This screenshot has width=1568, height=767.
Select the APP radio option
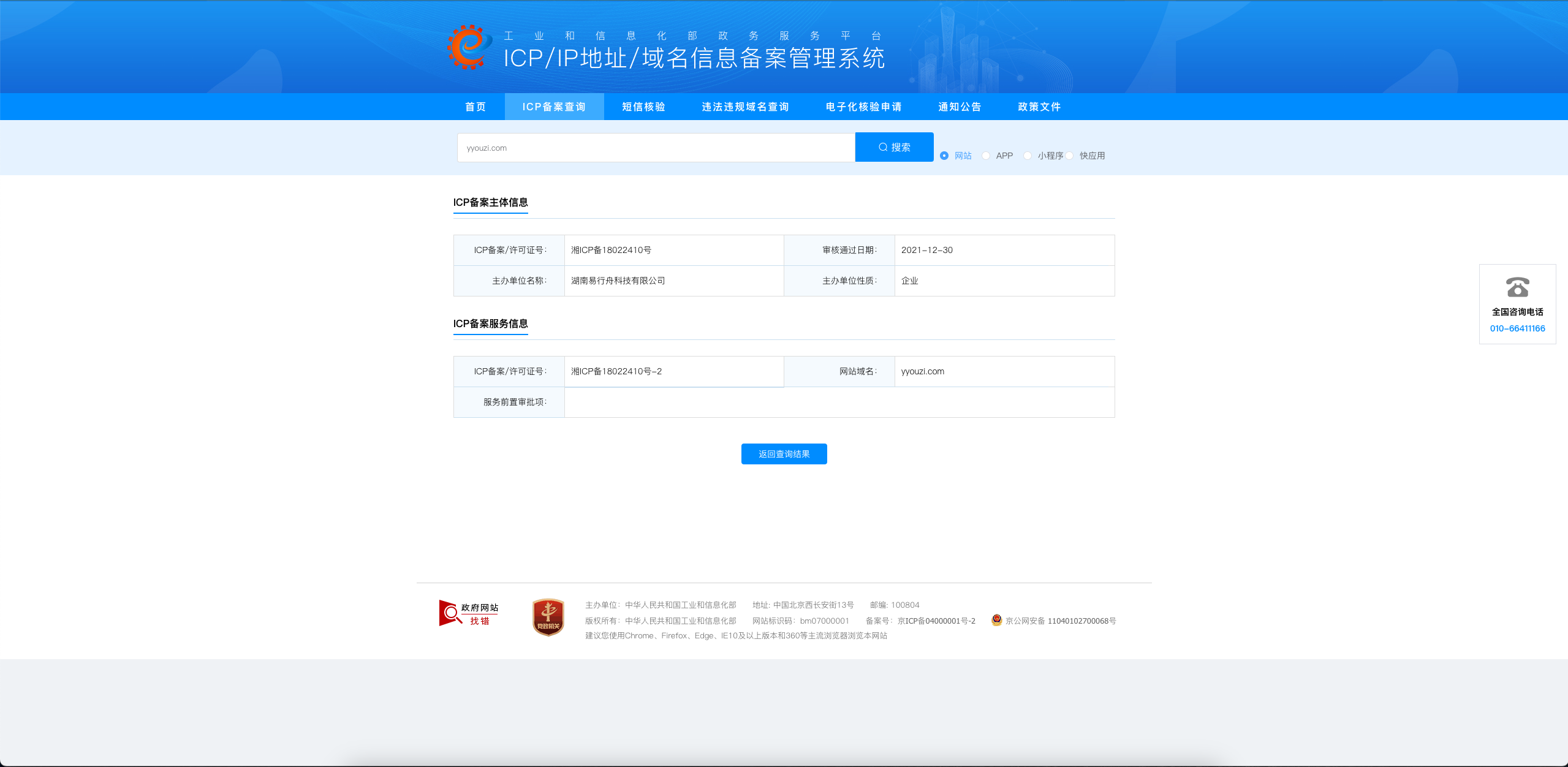coord(986,156)
